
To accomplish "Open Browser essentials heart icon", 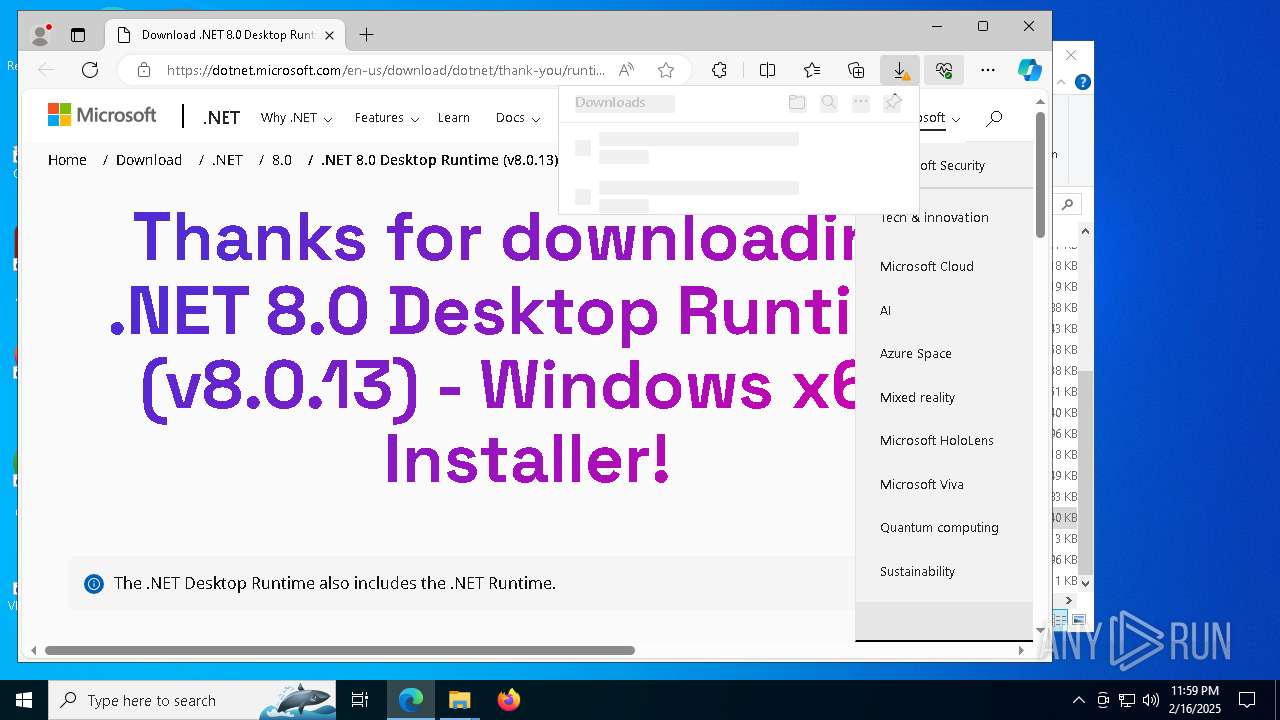I will [944, 70].
